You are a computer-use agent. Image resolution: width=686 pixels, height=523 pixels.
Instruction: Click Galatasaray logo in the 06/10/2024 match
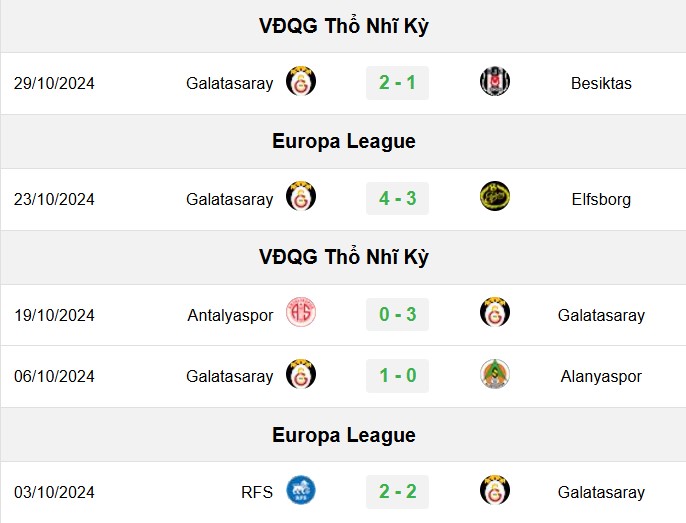click(301, 374)
